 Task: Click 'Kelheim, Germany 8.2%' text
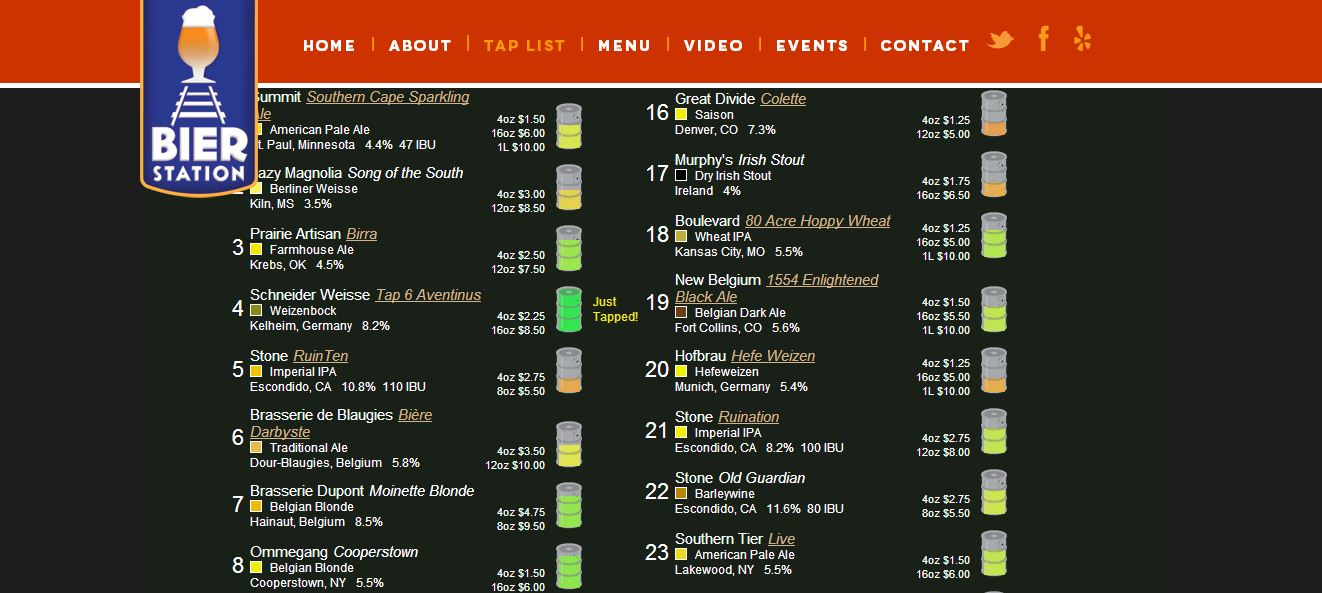tap(320, 326)
